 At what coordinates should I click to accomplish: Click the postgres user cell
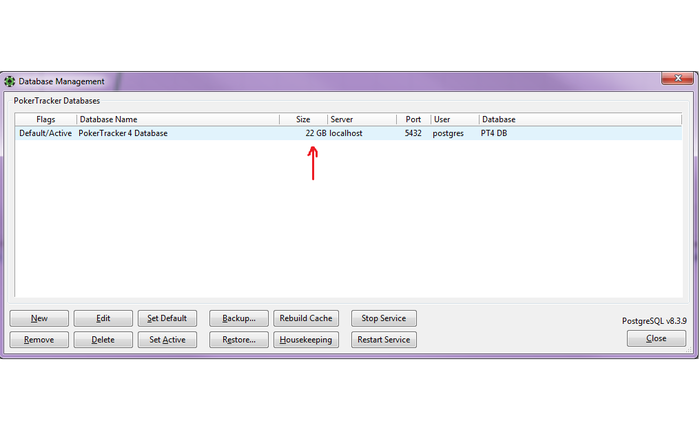click(x=448, y=133)
